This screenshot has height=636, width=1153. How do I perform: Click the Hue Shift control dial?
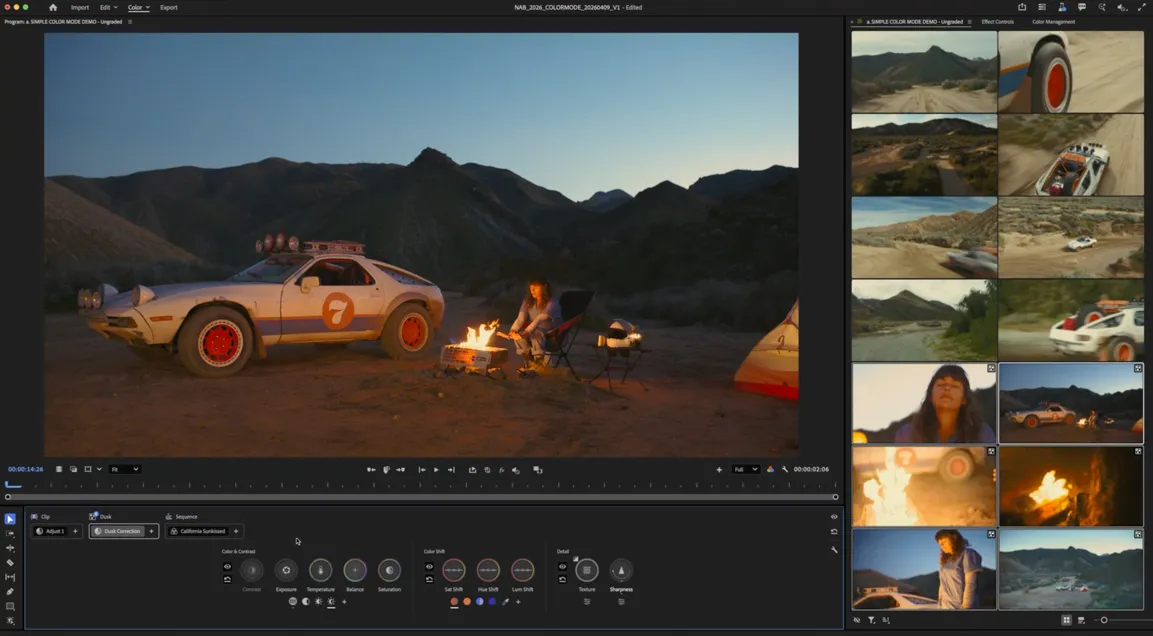pos(488,570)
